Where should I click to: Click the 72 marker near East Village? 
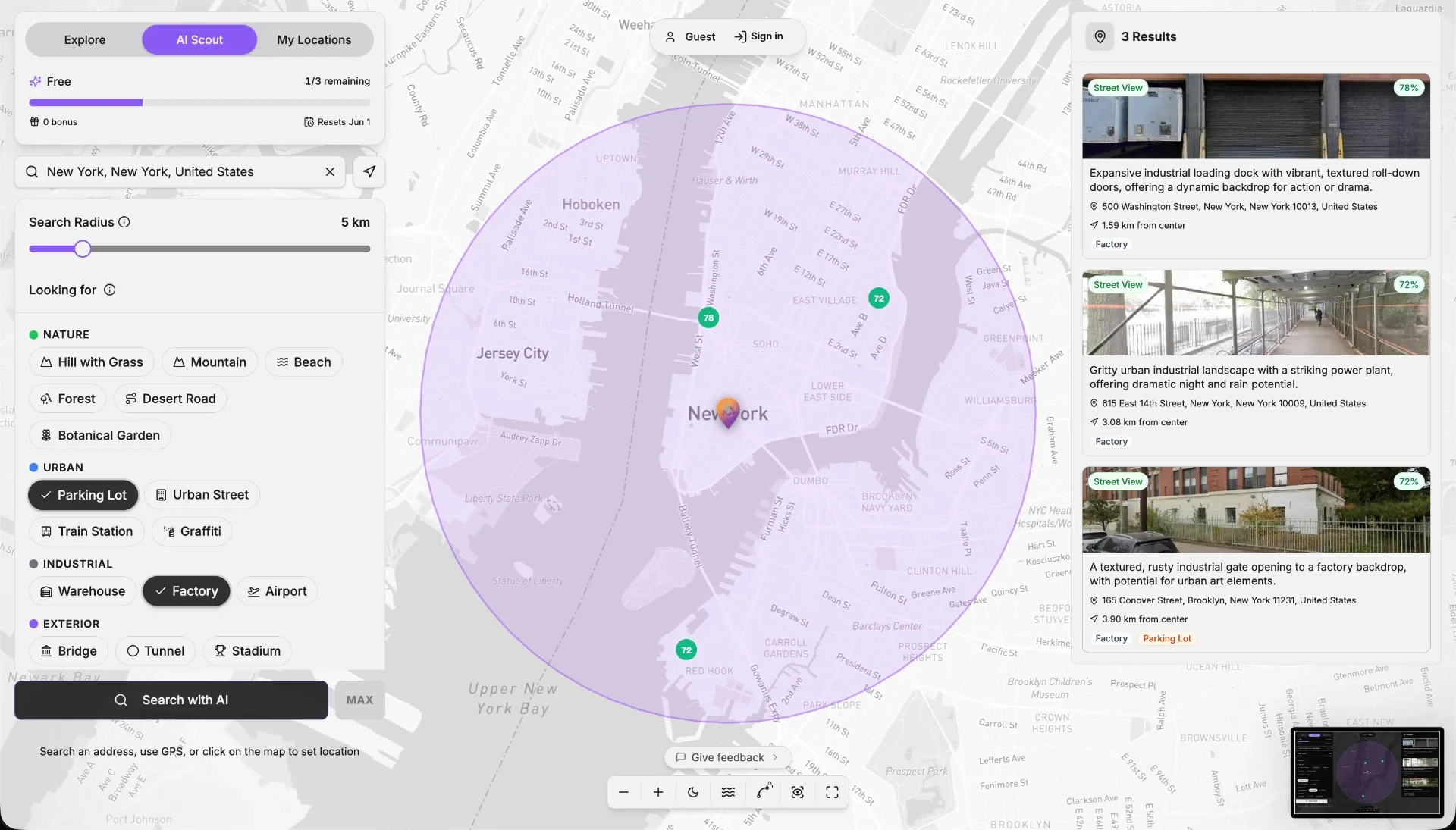879,298
